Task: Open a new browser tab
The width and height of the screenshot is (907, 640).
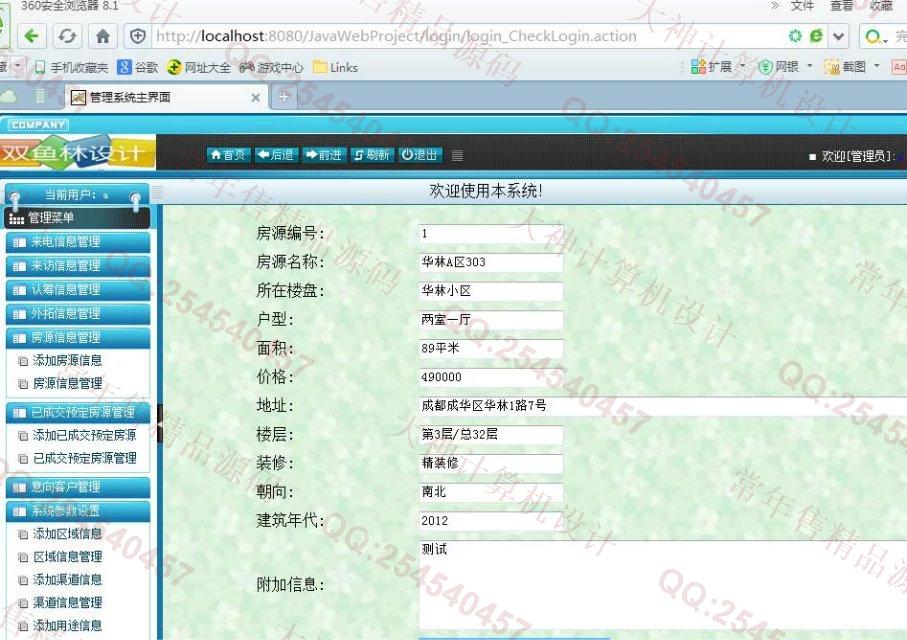Action: click(283, 97)
